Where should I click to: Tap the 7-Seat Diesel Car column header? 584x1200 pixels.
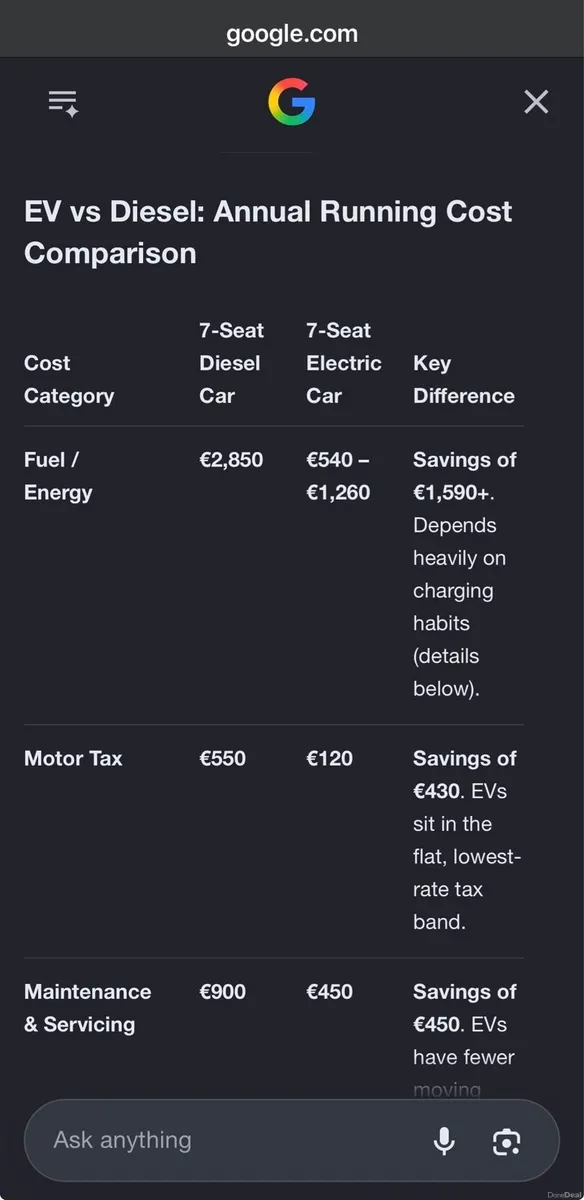tap(231, 363)
